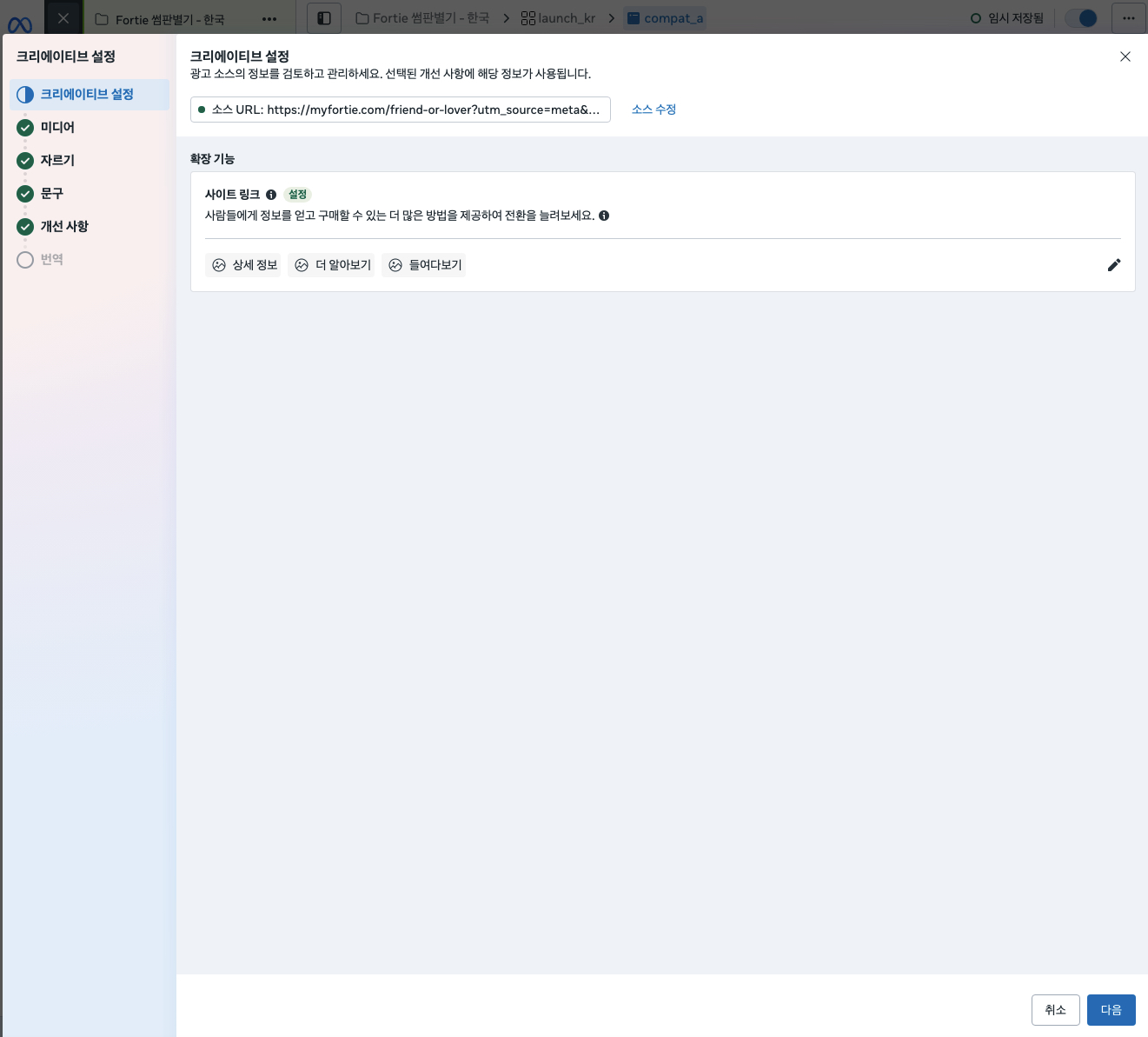The image size is (1148, 1037).
Task: Click the 소스 URL field
Action: [400, 110]
